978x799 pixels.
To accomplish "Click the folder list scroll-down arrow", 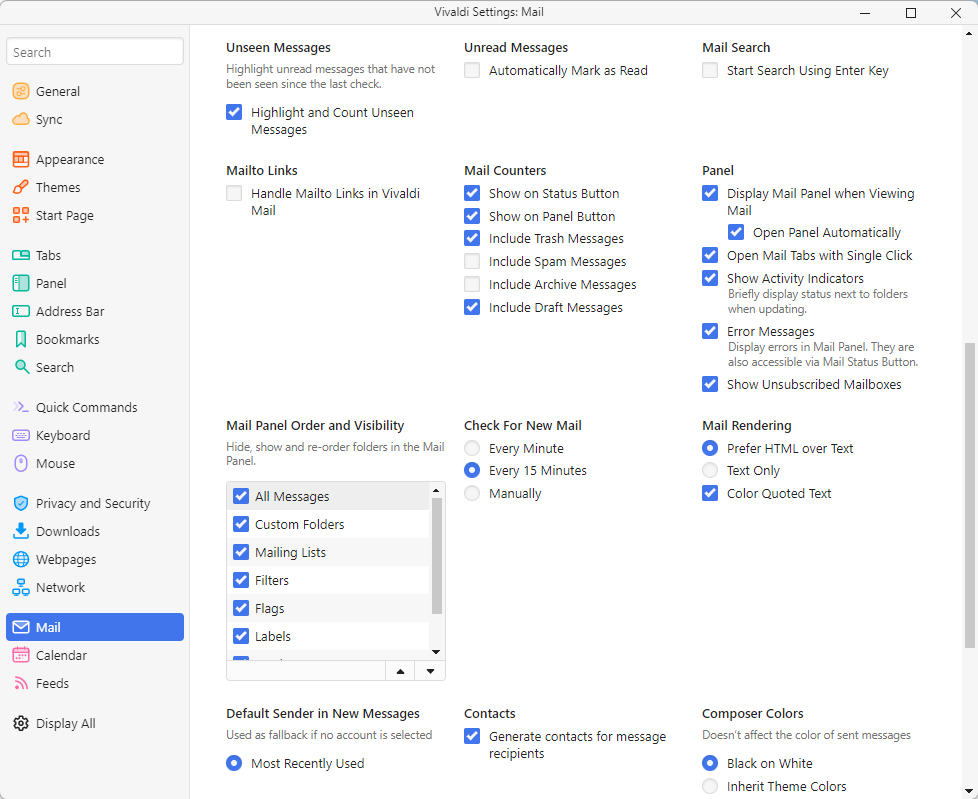I will pos(436,652).
